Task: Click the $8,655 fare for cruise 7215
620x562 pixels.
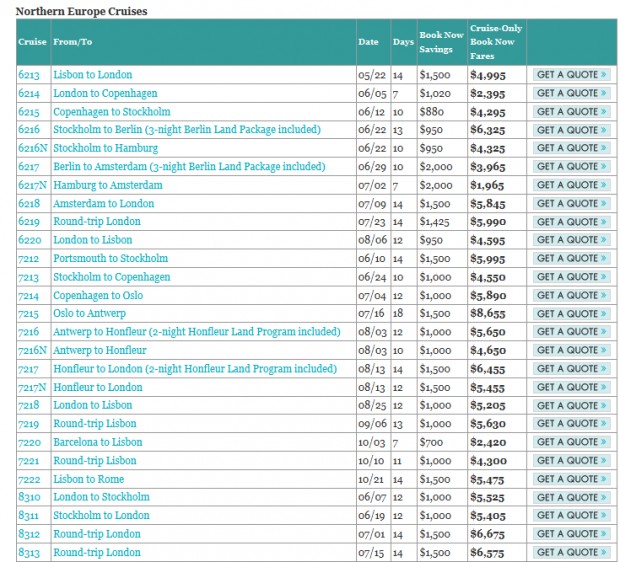Action: pos(488,314)
